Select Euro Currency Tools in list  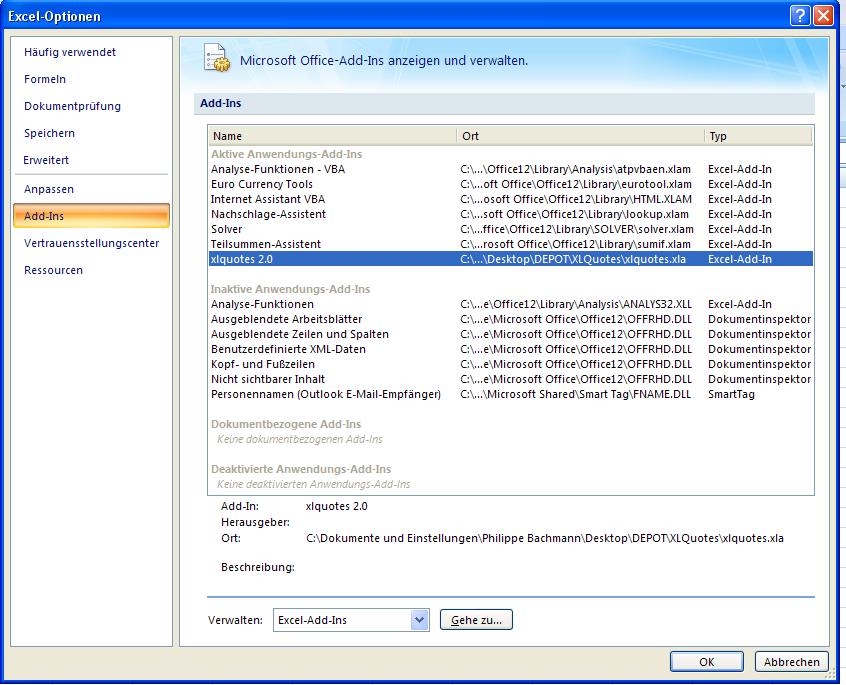pos(262,184)
